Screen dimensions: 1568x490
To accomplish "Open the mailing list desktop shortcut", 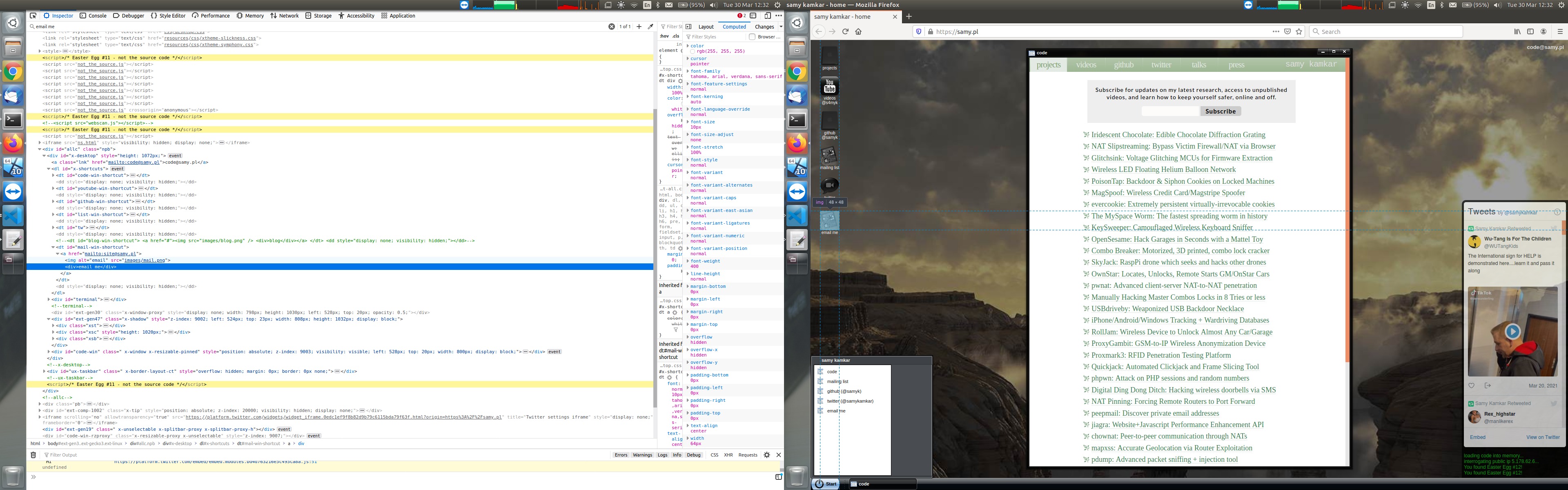I will point(830,158).
